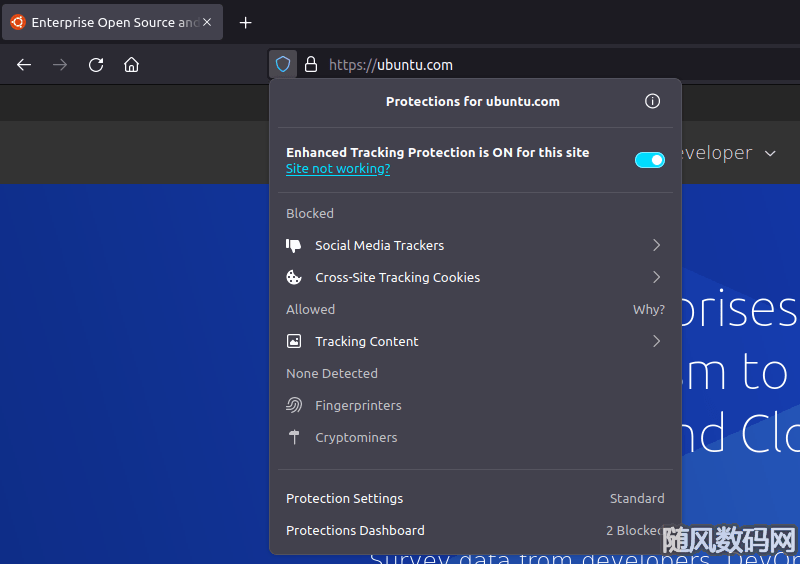Image resolution: width=800 pixels, height=564 pixels.
Task: Turn off Enhanced Tracking Protection toggle
Action: click(649, 160)
